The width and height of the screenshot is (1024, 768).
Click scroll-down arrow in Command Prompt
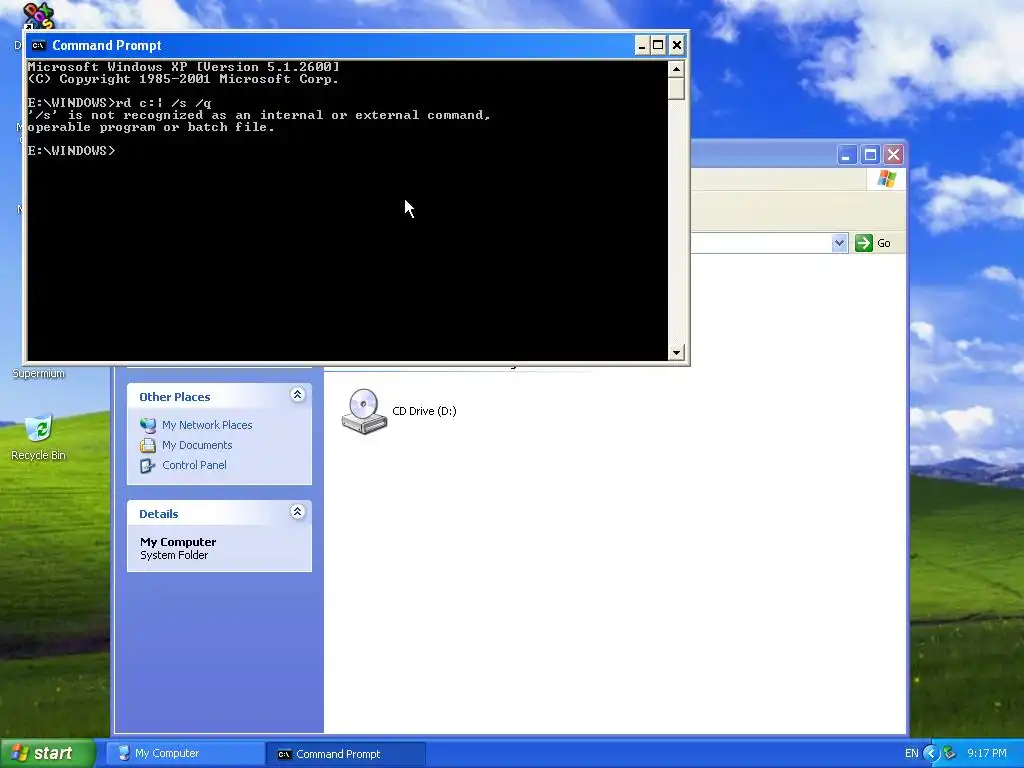click(676, 353)
